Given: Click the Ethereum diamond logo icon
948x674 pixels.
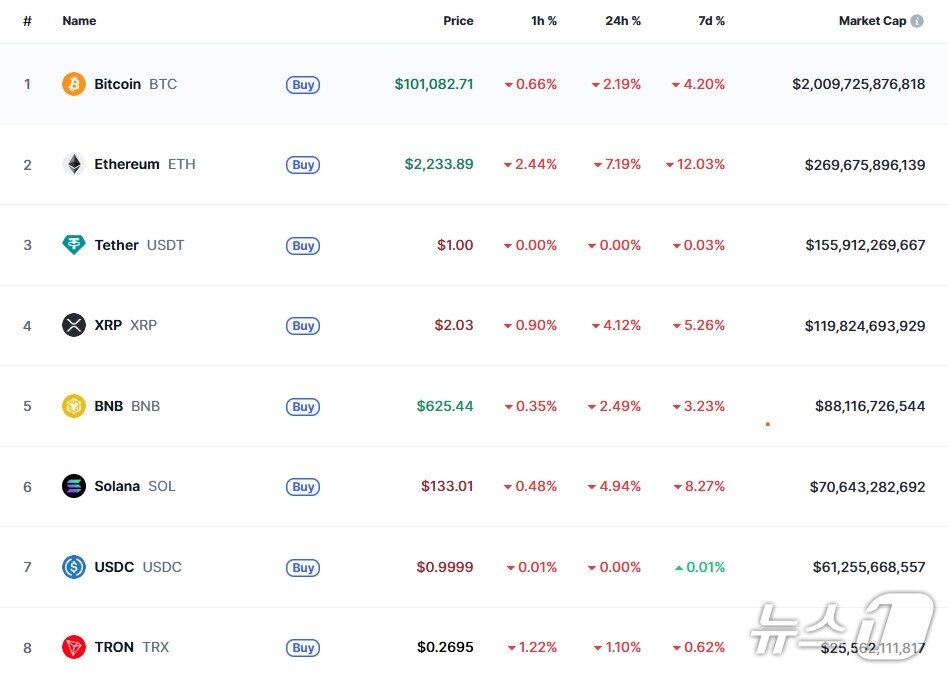Looking at the screenshot, I should [74, 164].
